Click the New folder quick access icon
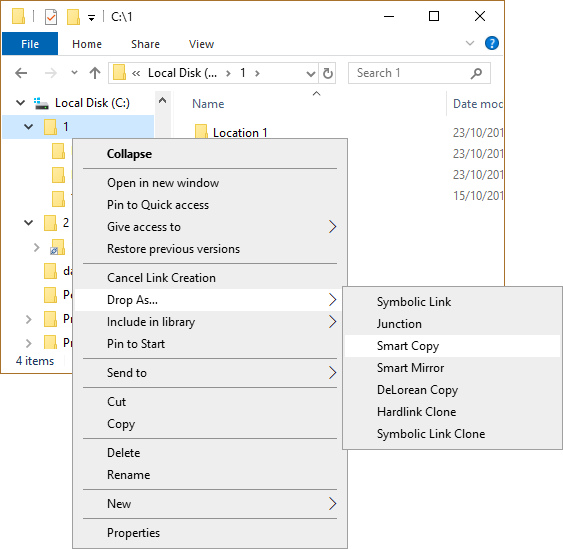The height and width of the screenshot is (549, 563). [x=73, y=17]
